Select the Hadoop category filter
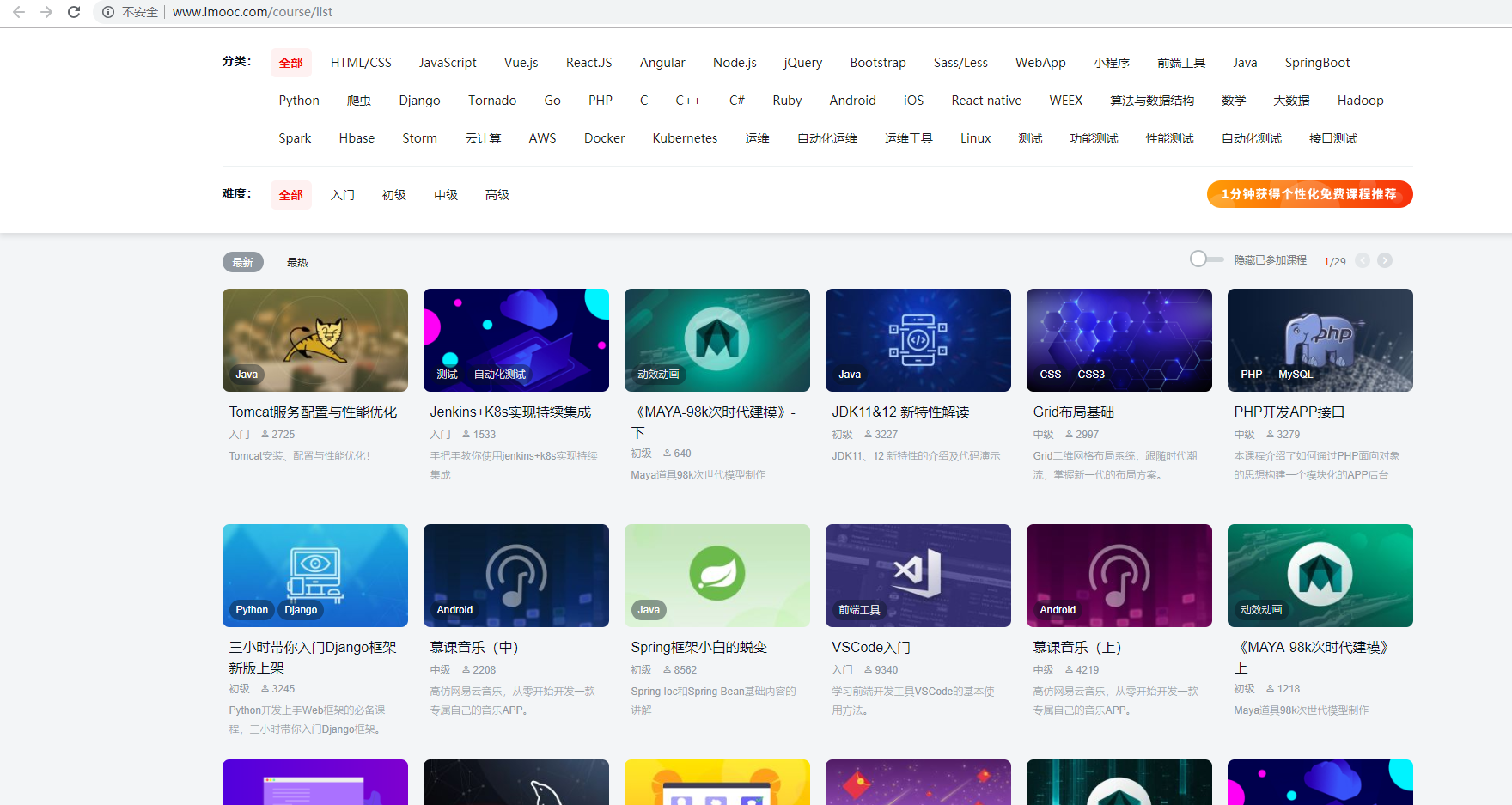The height and width of the screenshot is (805, 1512). (x=1361, y=101)
